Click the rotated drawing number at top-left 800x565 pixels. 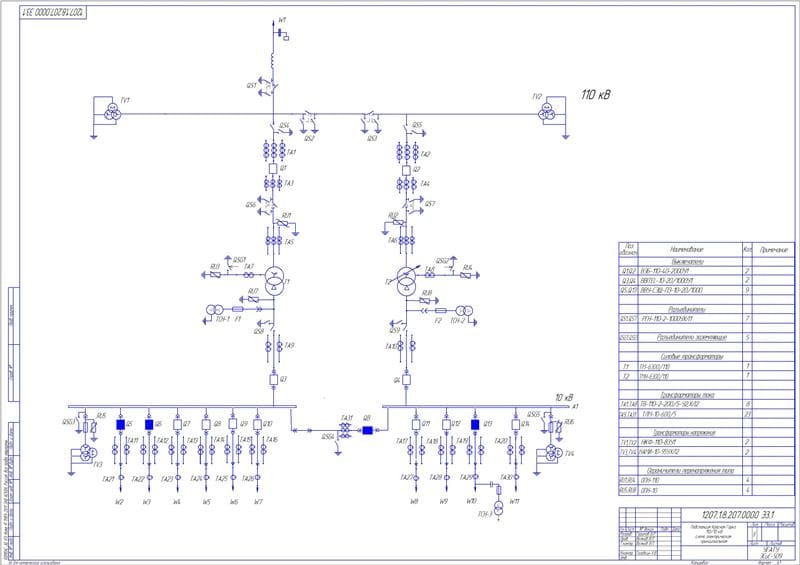point(53,13)
